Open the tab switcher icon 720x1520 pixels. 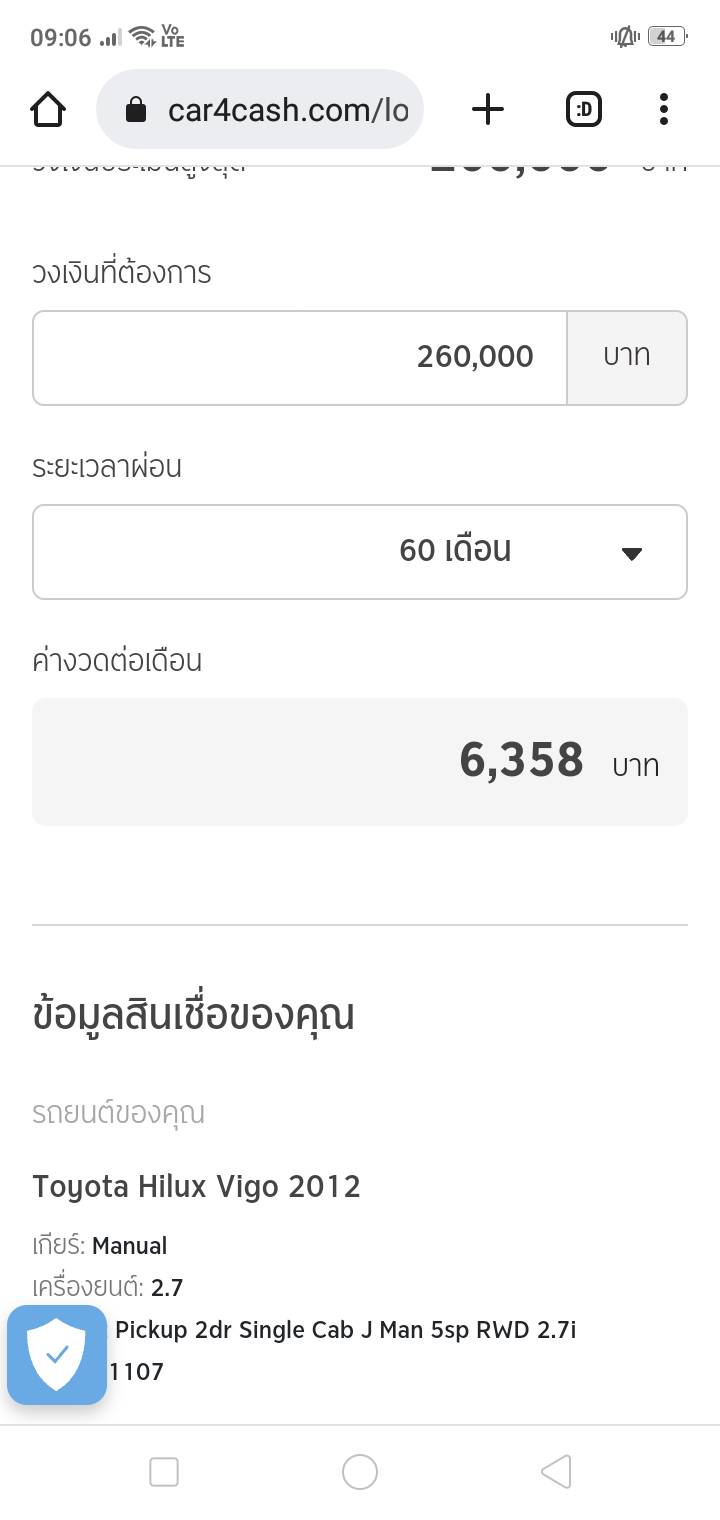tap(584, 109)
